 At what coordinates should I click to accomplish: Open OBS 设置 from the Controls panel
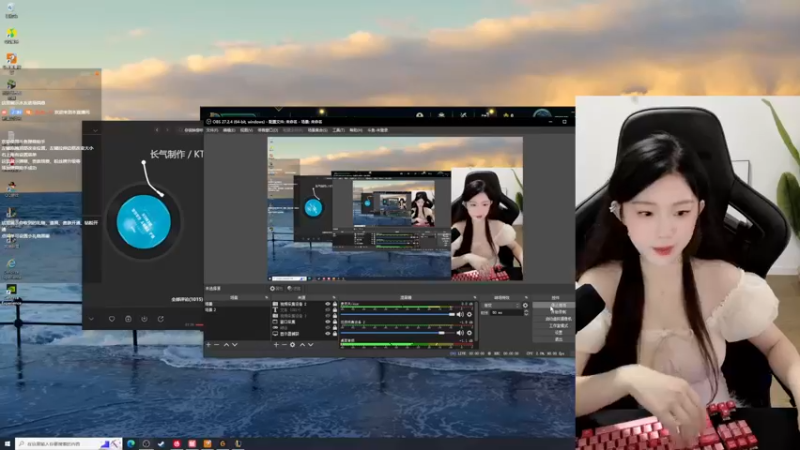[x=554, y=332]
